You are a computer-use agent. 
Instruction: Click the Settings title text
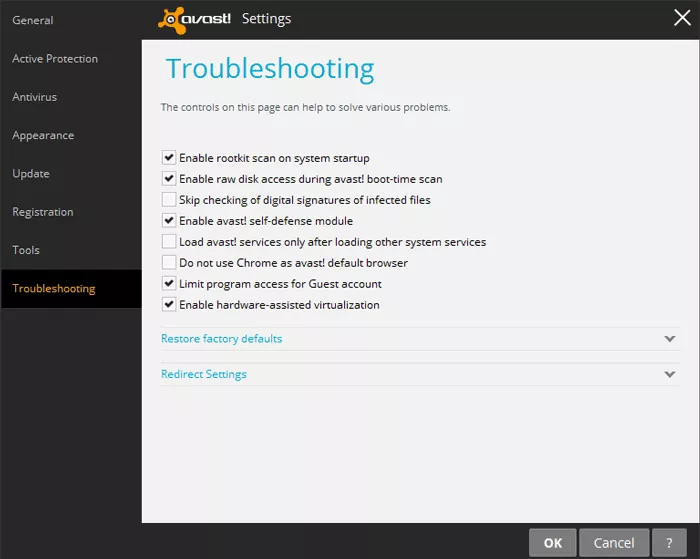pyautogui.click(x=267, y=19)
